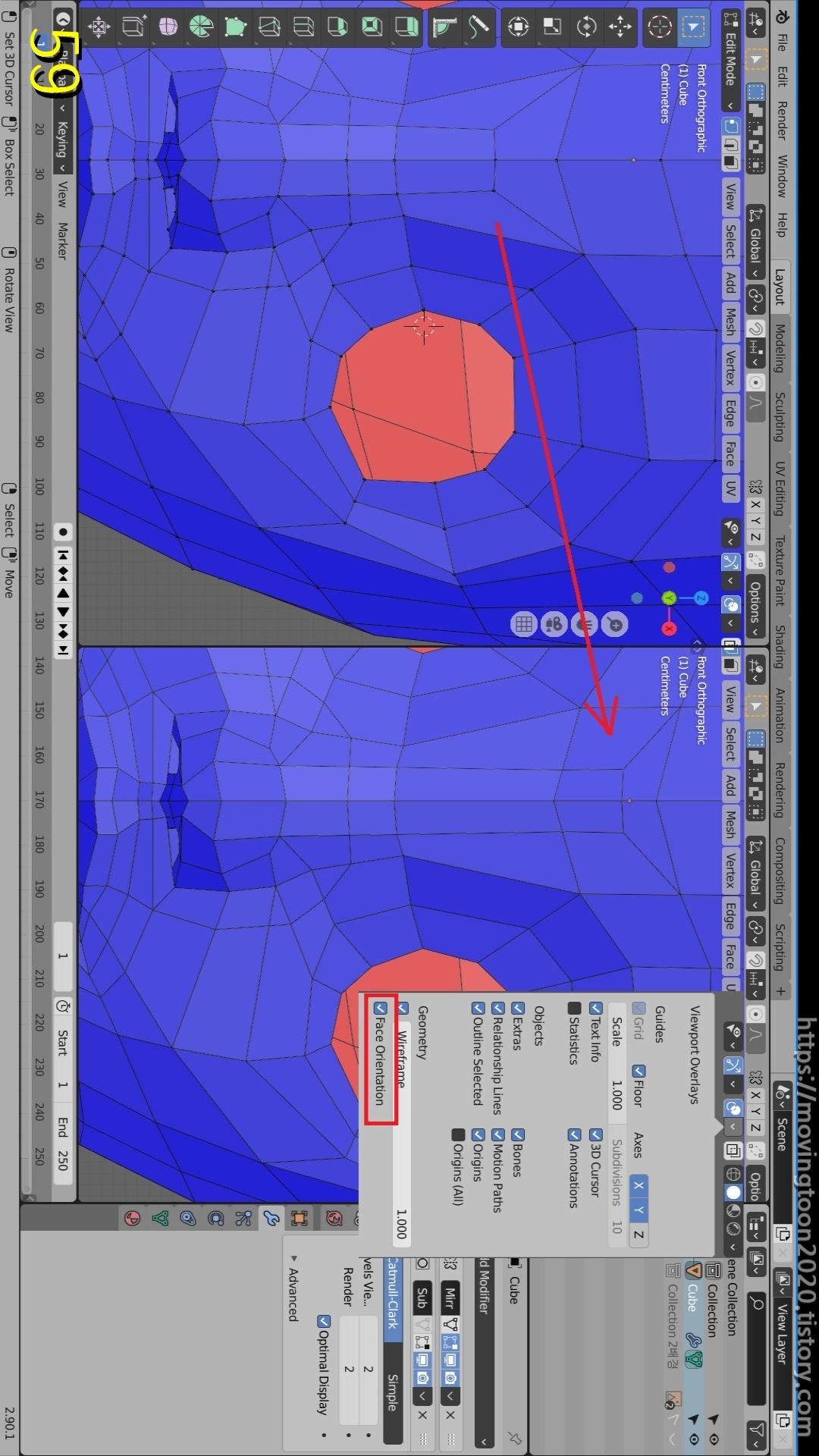Open the Material red sphere properties tab
The image size is (819, 1456).
tap(133, 1219)
